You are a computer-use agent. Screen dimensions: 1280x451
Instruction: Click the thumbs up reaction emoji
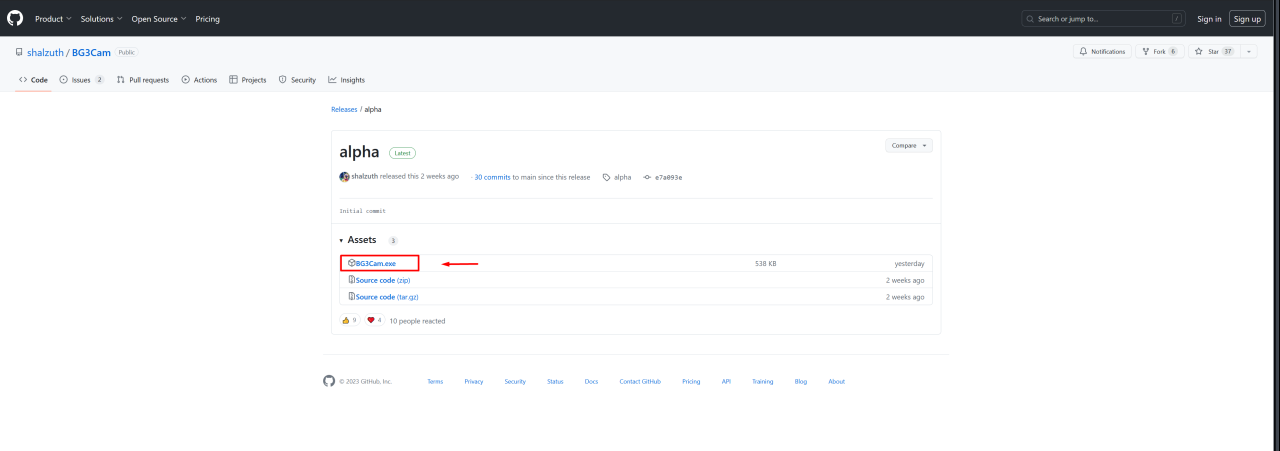346,320
